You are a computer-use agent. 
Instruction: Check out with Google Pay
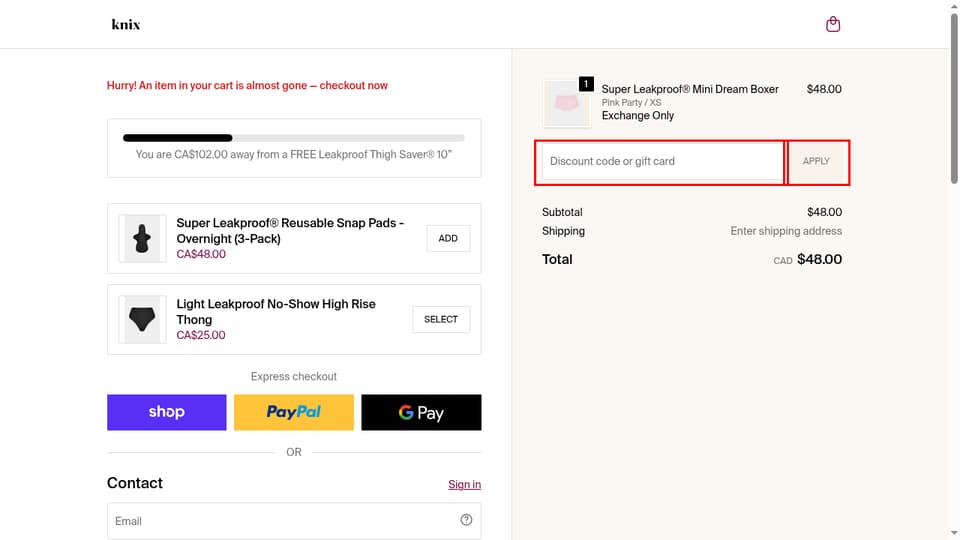(x=421, y=412)
